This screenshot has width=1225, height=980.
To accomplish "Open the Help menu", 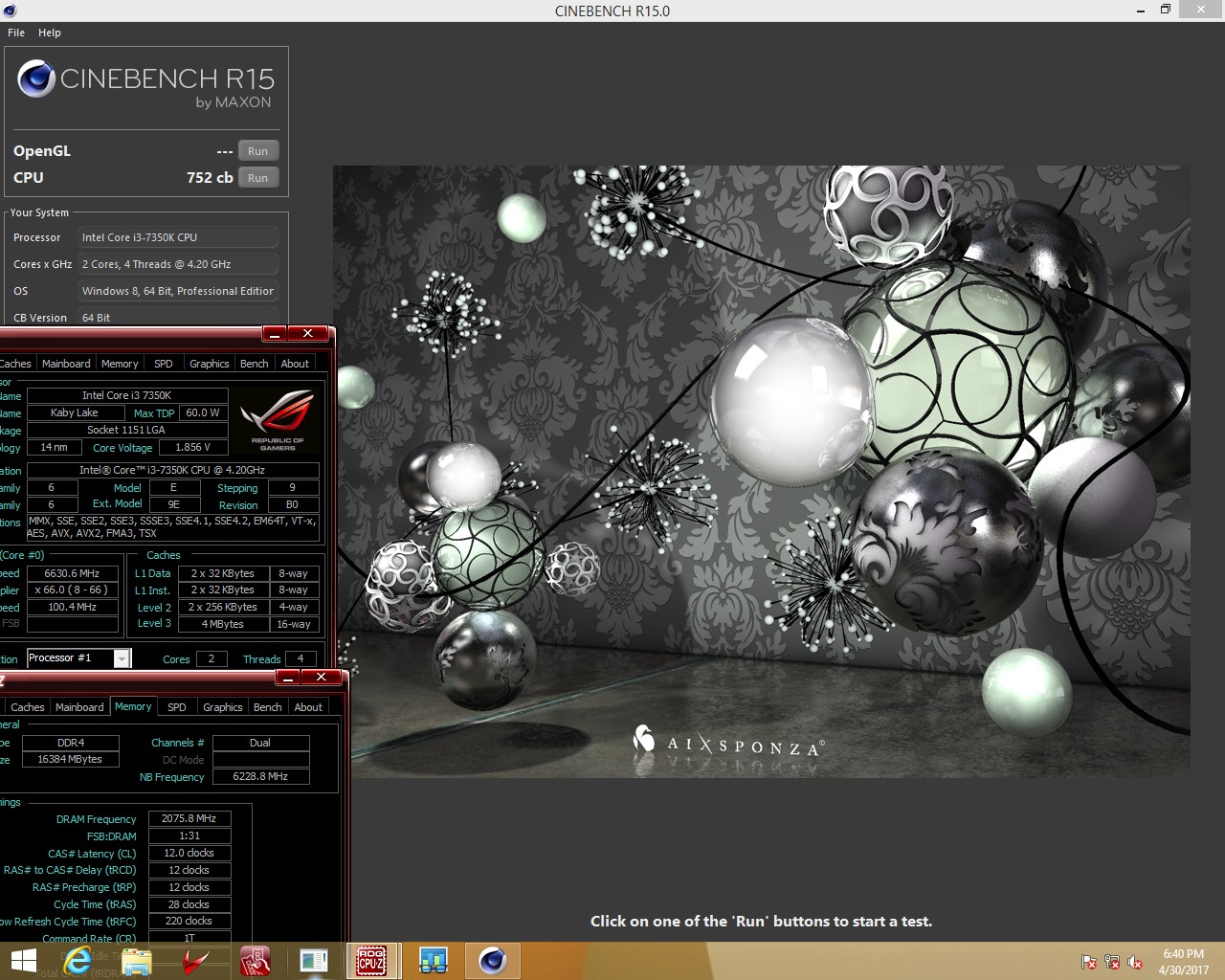I will [x=50, y=33].
